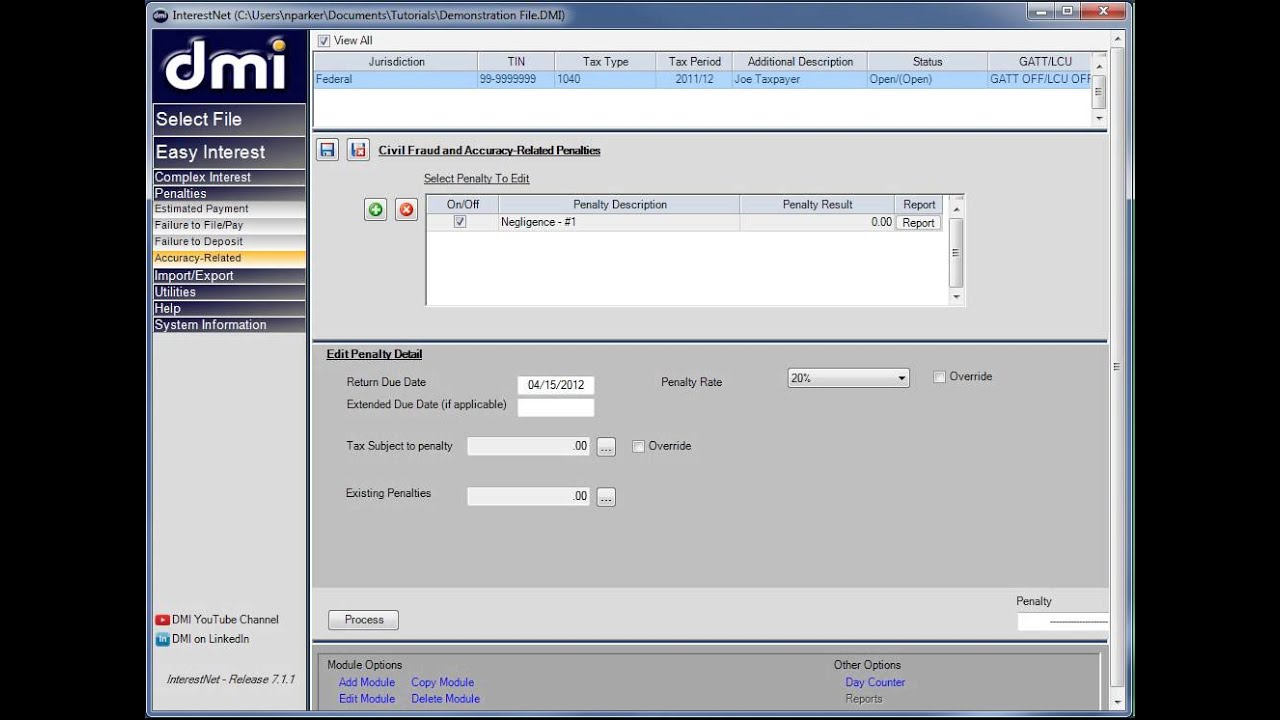
Task: Click the second save icon beside the disk
Action: click(358, 150)
